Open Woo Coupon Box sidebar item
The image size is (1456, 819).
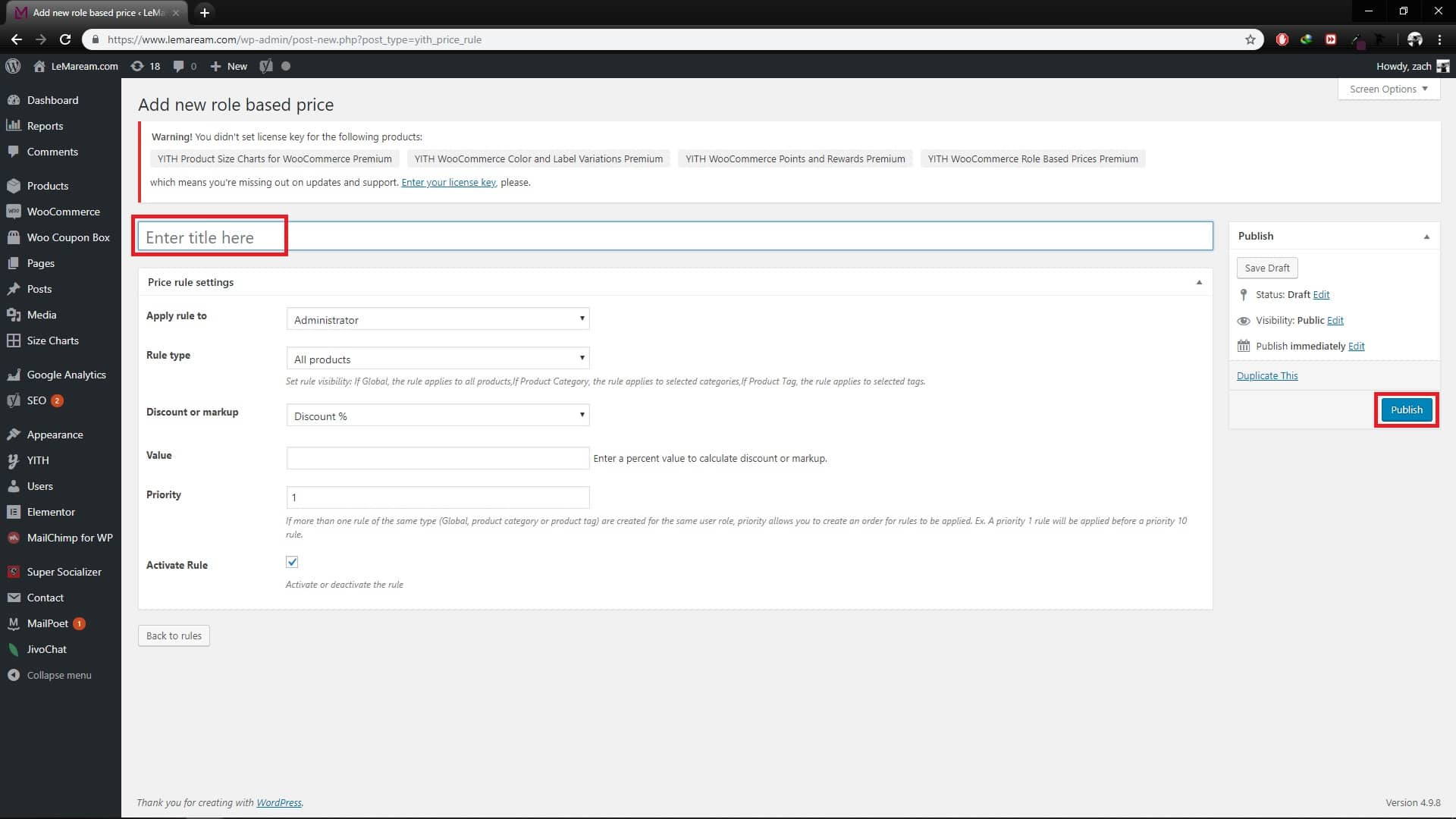coord(68,237)
